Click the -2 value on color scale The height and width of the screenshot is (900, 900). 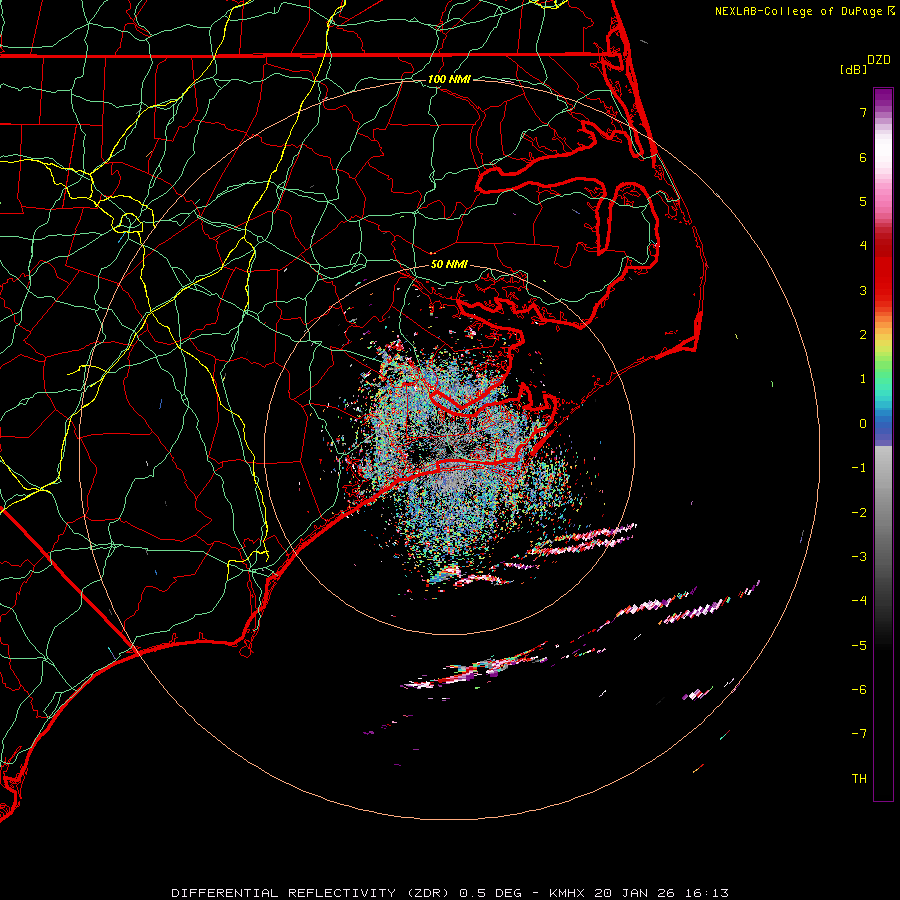(x=859, y=513)
